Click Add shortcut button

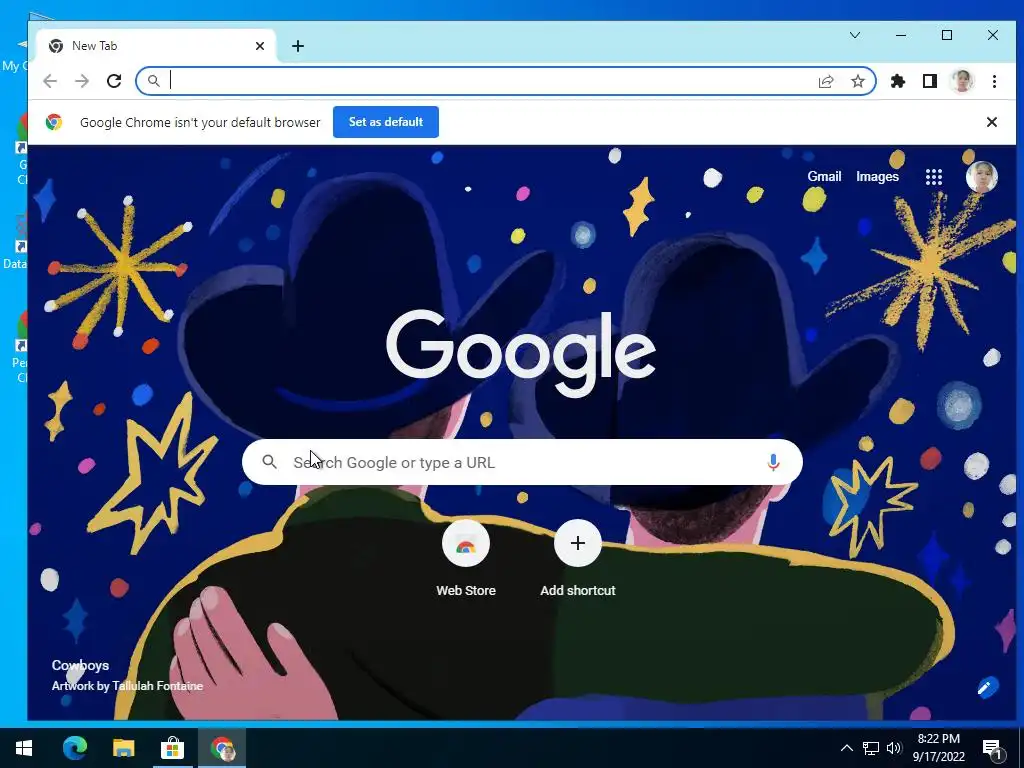coord(578,558)
